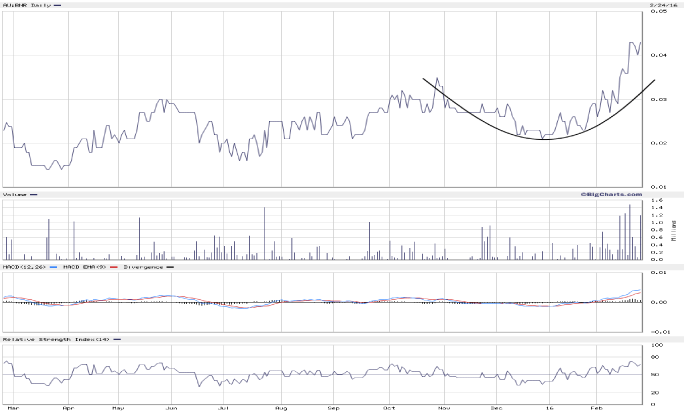Click the Oct label on time axis
Screen dimensions: 684x412
388,408
